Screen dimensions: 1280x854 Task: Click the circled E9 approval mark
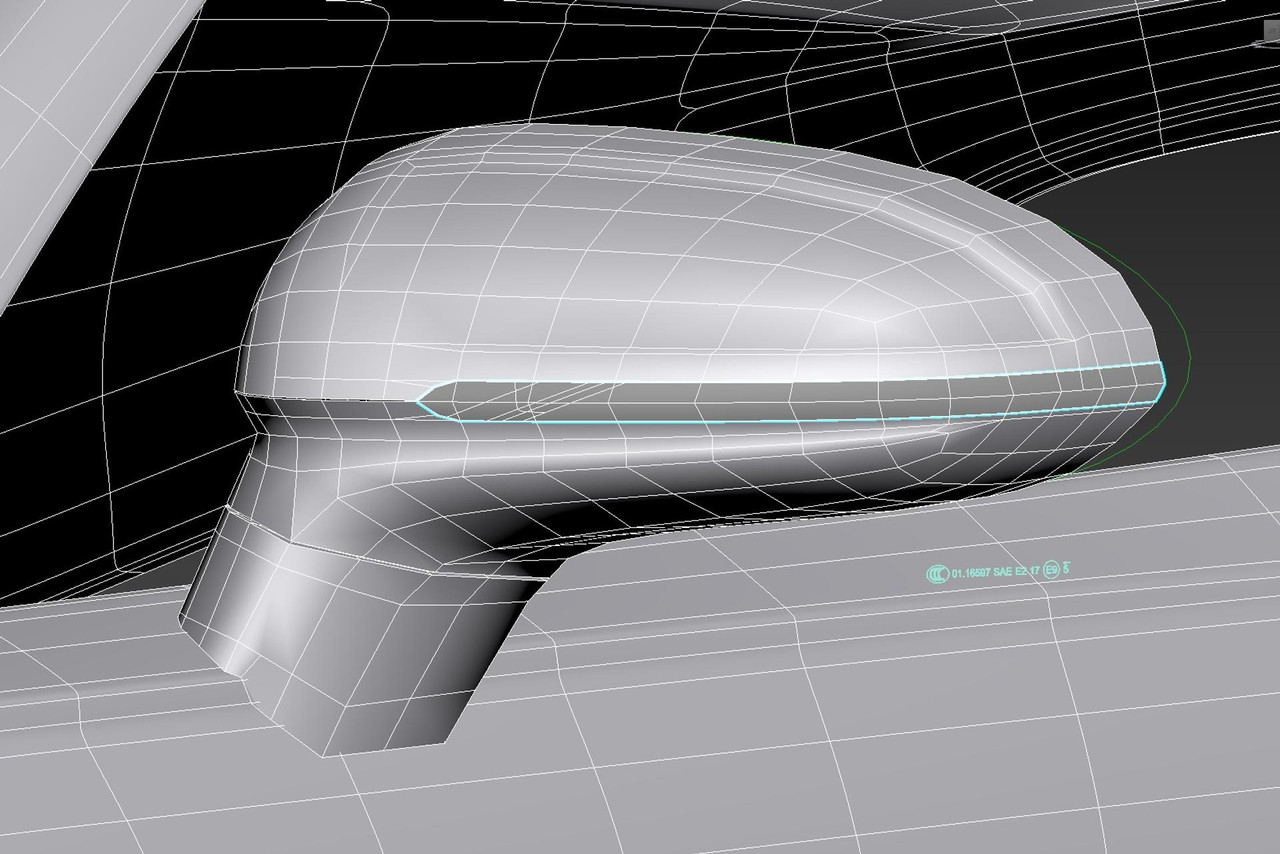[x=1050, y=571]
